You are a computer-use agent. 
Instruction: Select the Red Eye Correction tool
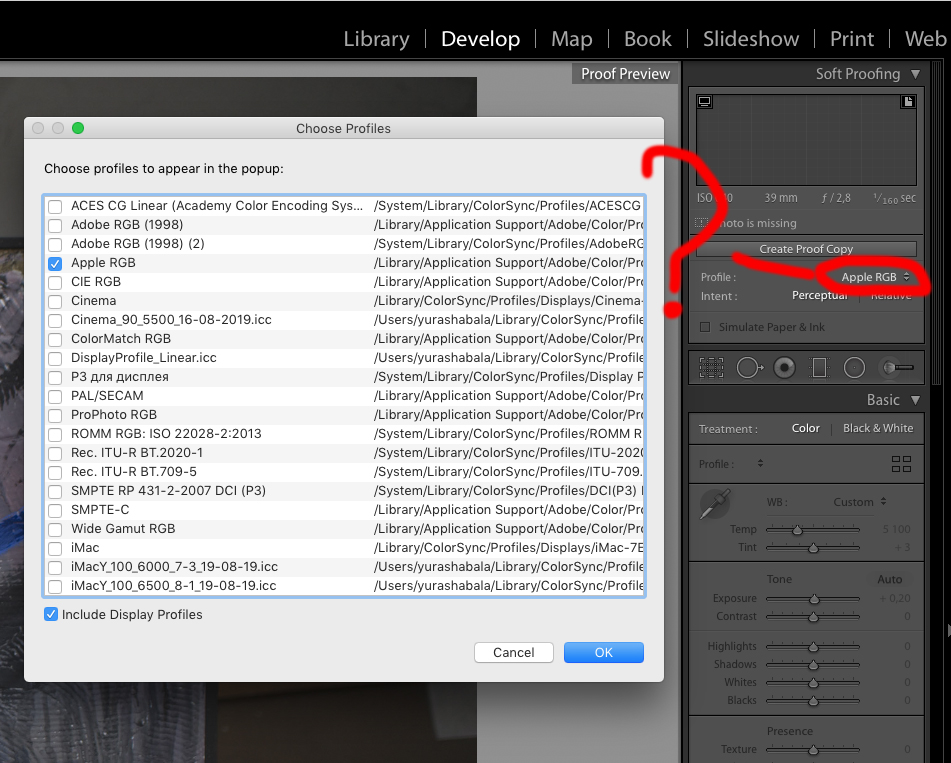tap(784, 368)
